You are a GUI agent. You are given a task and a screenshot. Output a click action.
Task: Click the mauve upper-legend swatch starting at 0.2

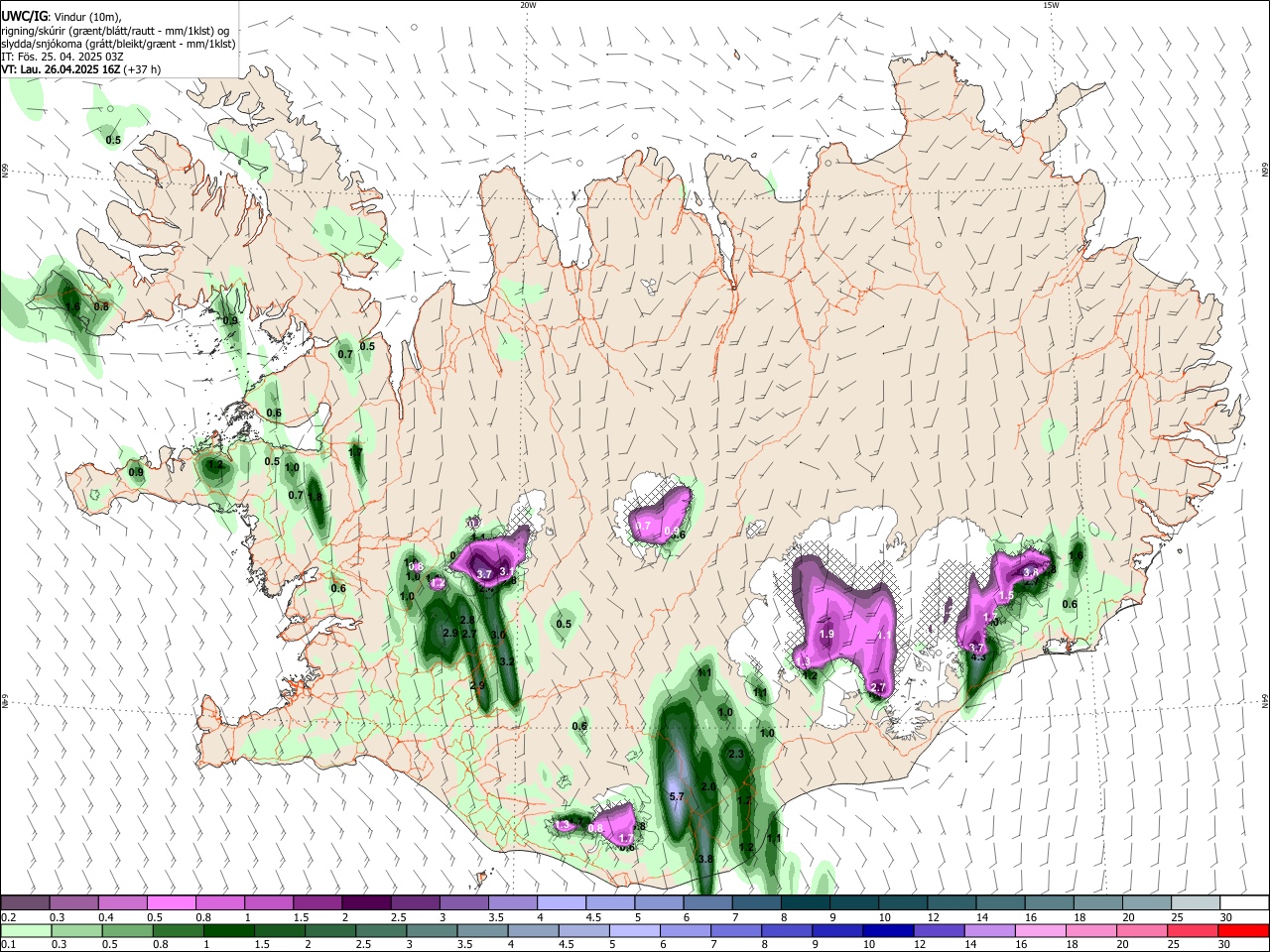click(x=25, y=902)
